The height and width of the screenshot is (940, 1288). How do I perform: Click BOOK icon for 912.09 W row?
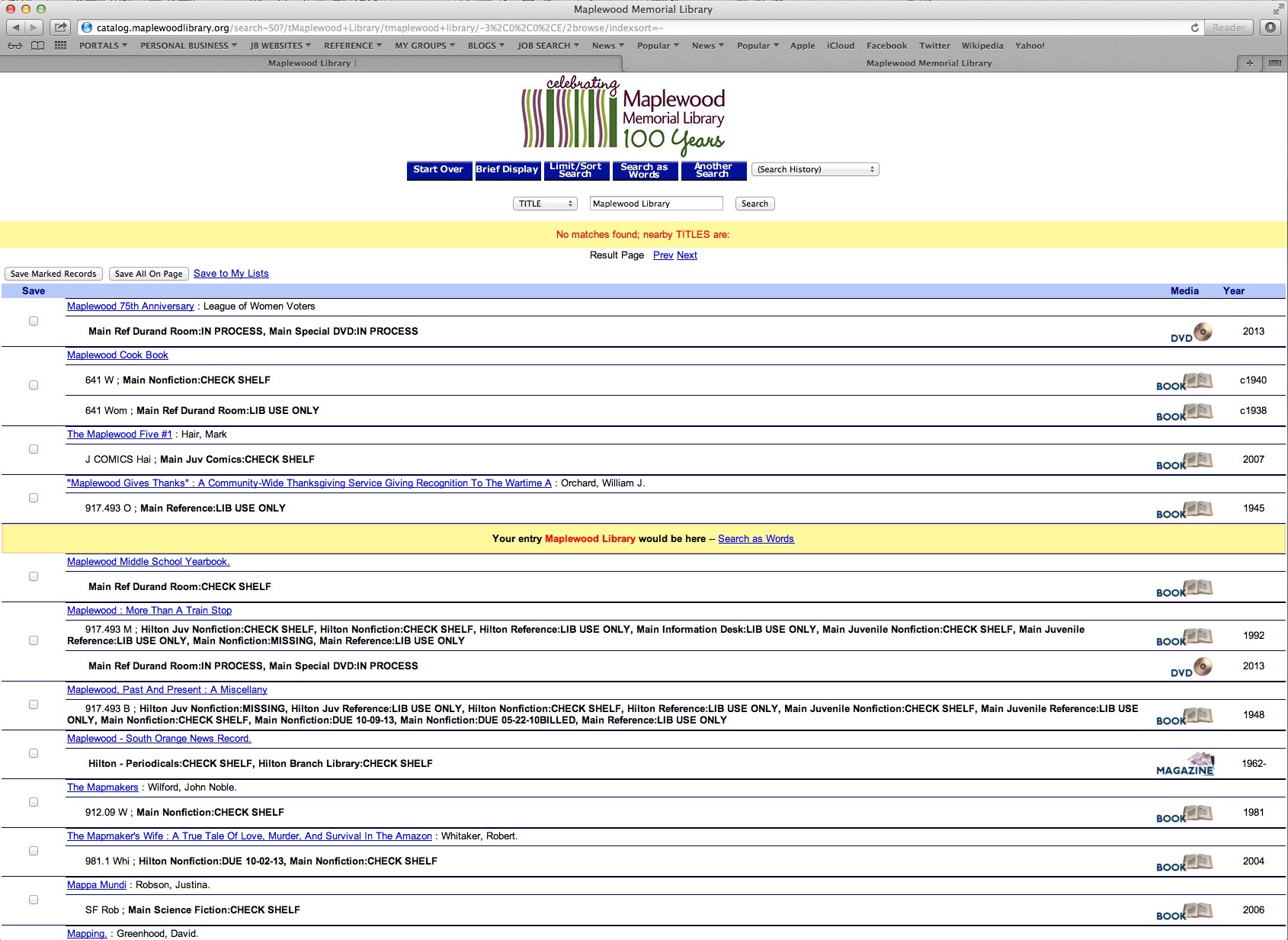pos(1184,813)
